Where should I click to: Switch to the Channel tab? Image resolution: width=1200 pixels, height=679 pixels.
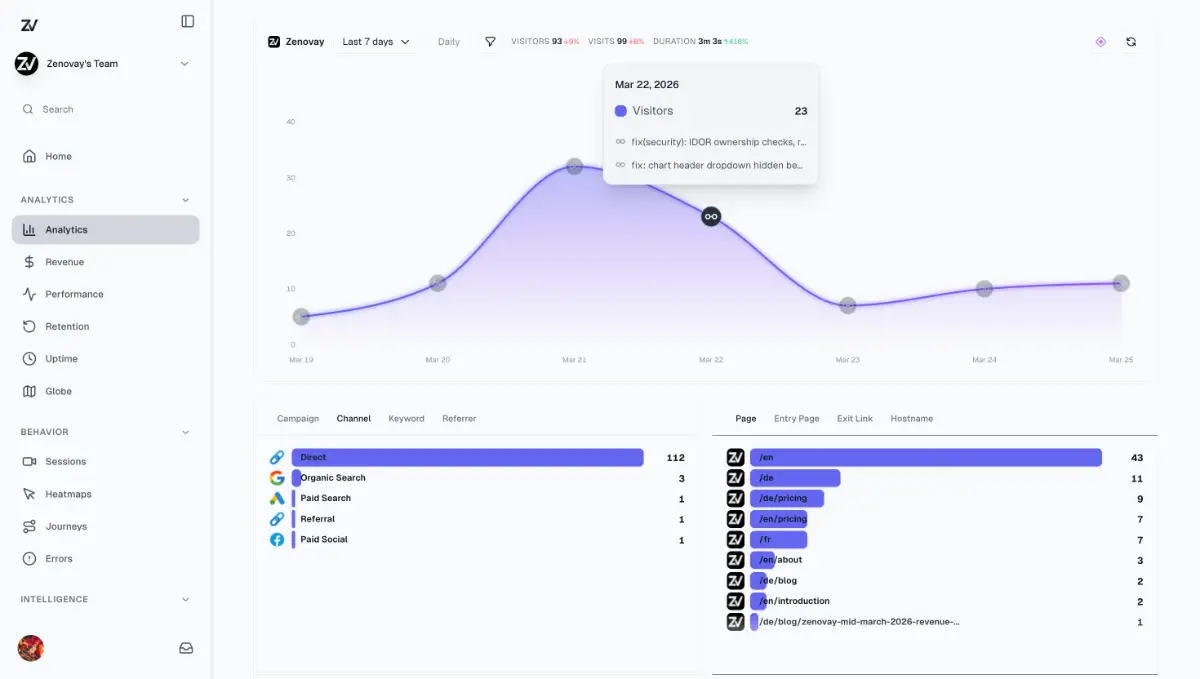354,419
